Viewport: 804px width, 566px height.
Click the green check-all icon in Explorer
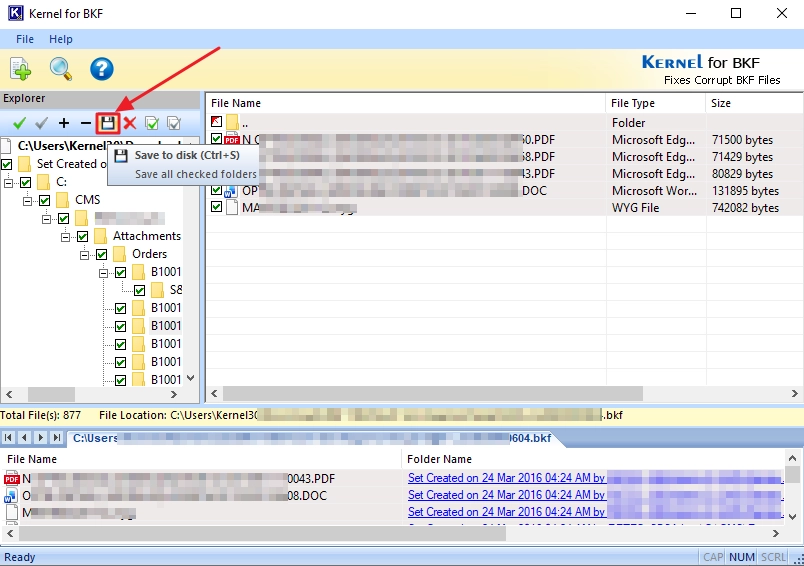point(19,123)
